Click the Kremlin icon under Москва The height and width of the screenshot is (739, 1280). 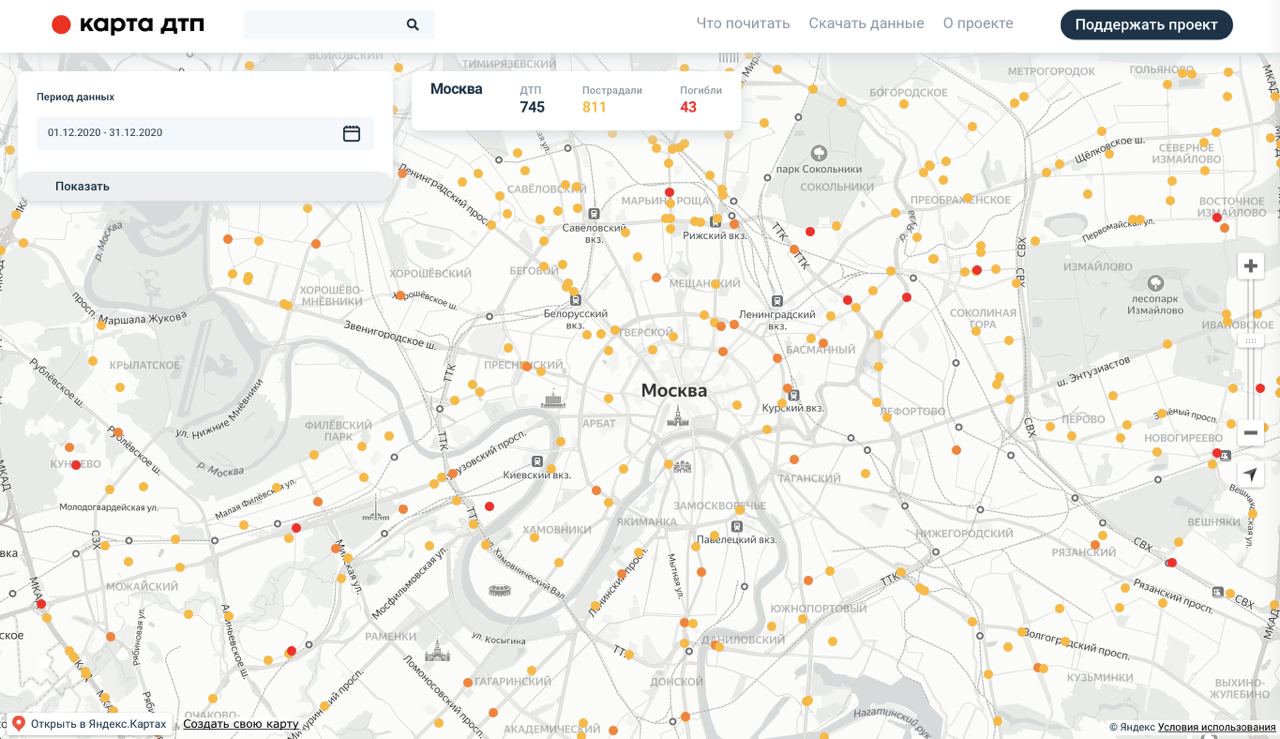[x=679, y=415]
